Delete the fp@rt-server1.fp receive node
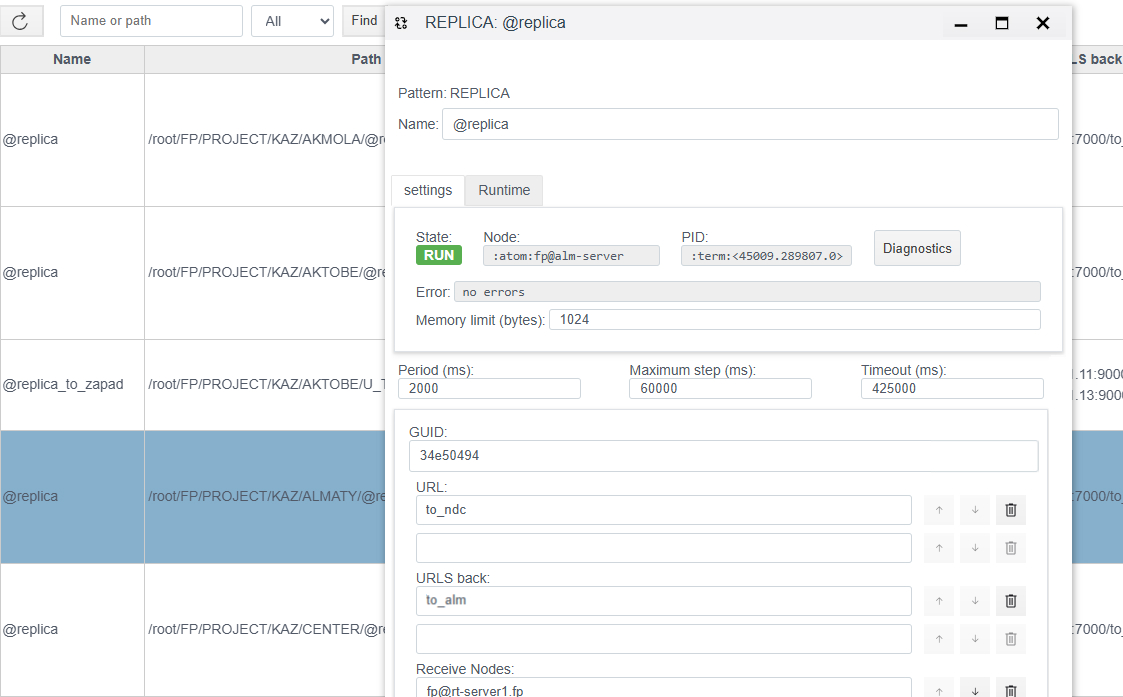Image resolution: width=1123 pixels, height=697 pixels. coord(1010,688)
